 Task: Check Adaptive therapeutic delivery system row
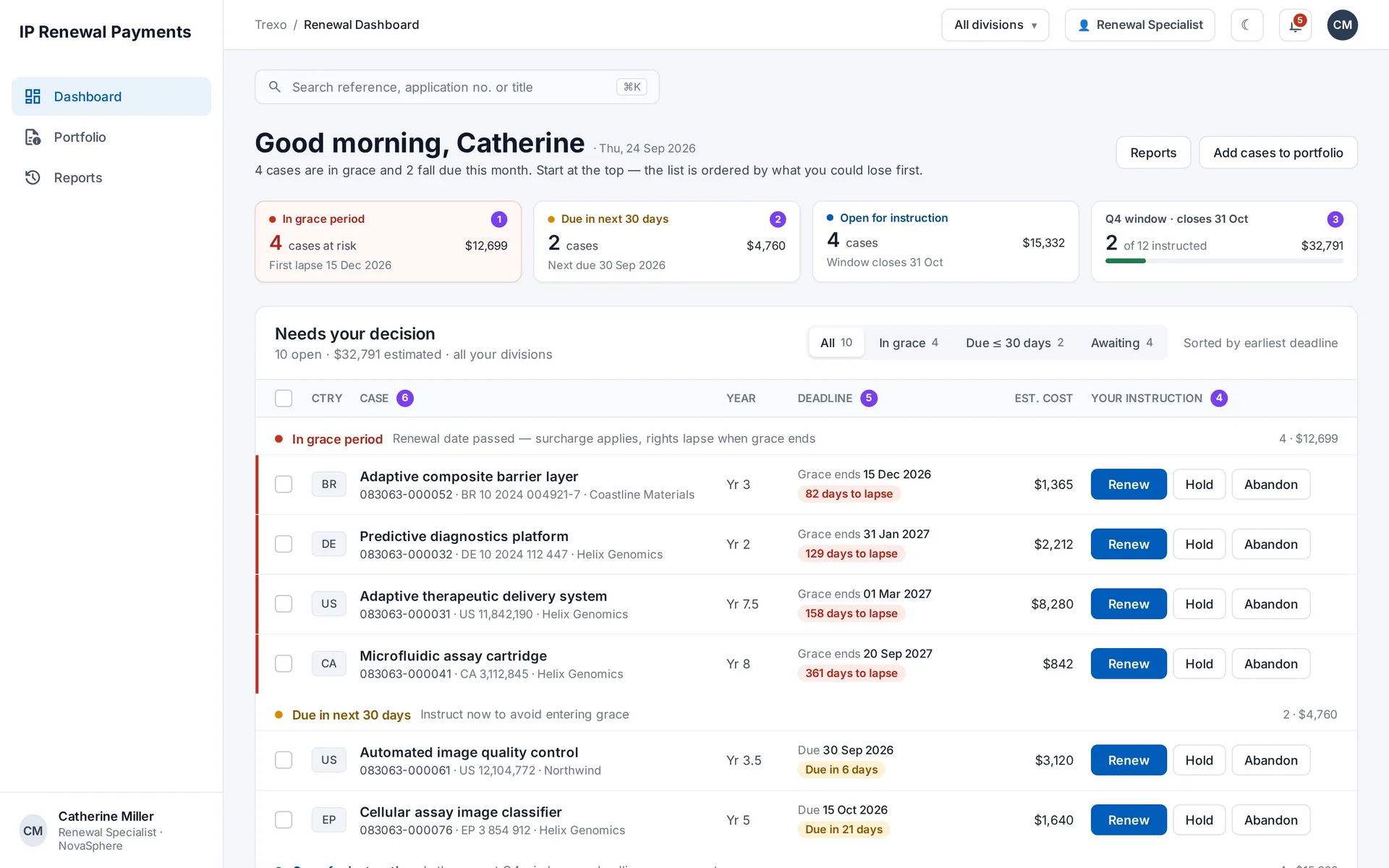pos(284,603)
